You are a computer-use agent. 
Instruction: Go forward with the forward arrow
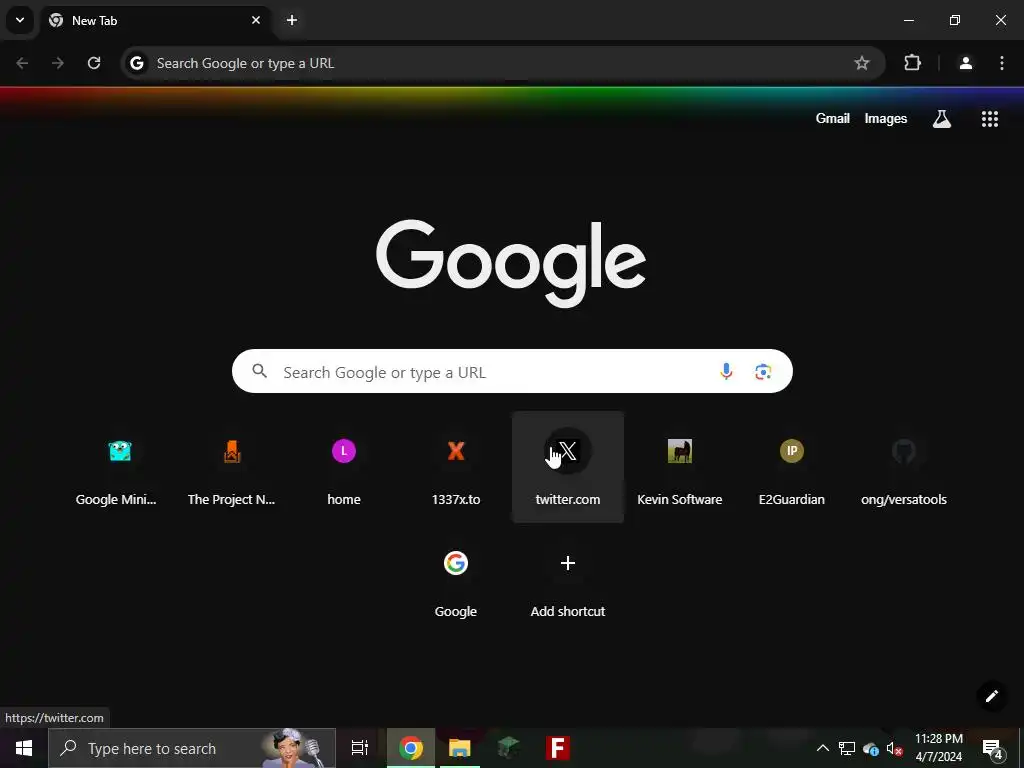[58, 63]
